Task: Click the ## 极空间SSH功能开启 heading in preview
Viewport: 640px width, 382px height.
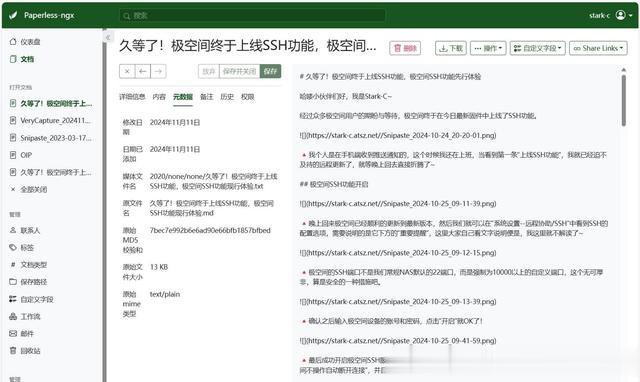Action: [x=334, y=184]
